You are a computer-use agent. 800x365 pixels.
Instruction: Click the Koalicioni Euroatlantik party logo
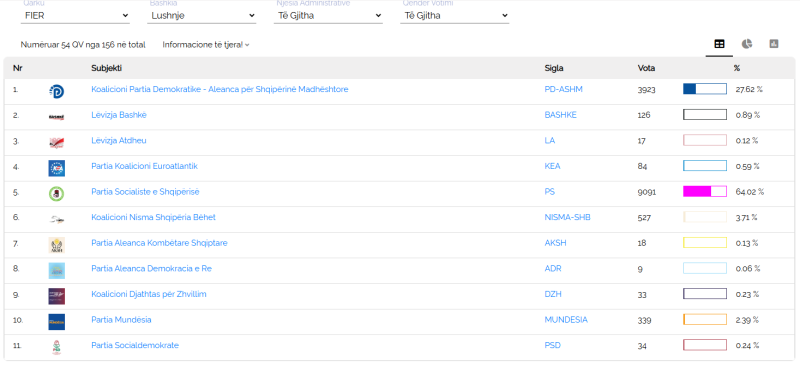click(57, 168)
